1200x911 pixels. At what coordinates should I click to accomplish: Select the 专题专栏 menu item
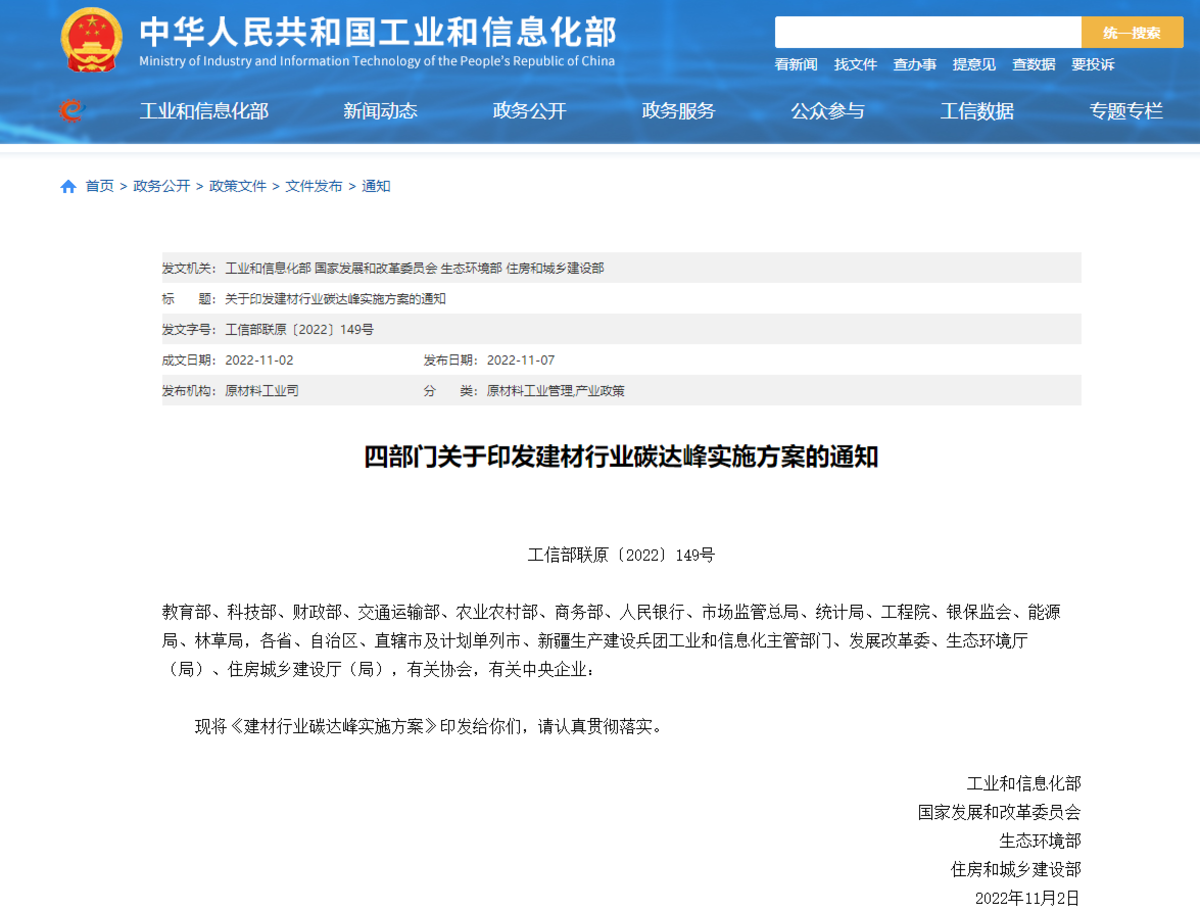(x=1127, y=111)
